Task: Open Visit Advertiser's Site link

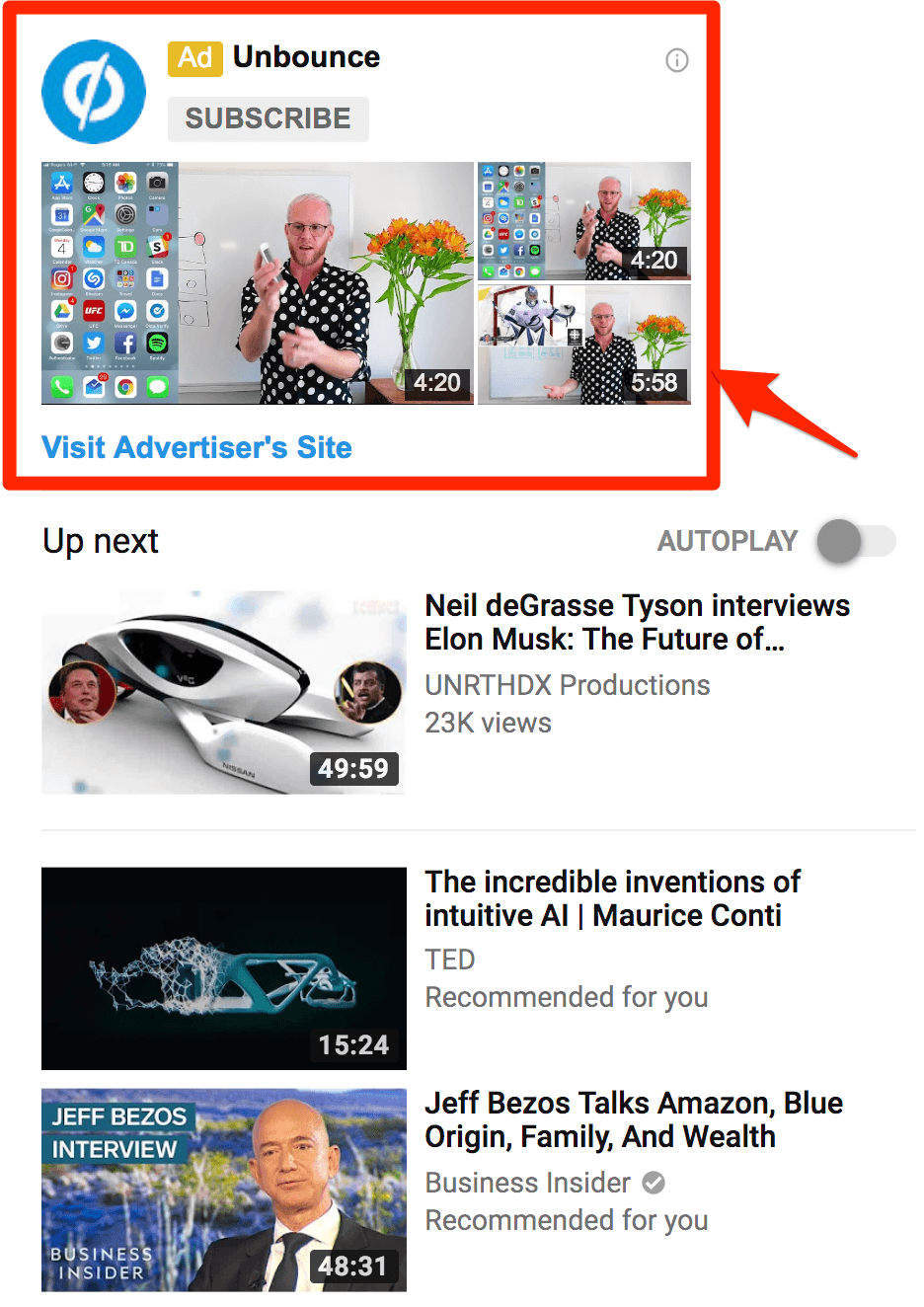Action: (x=196, y=447)
